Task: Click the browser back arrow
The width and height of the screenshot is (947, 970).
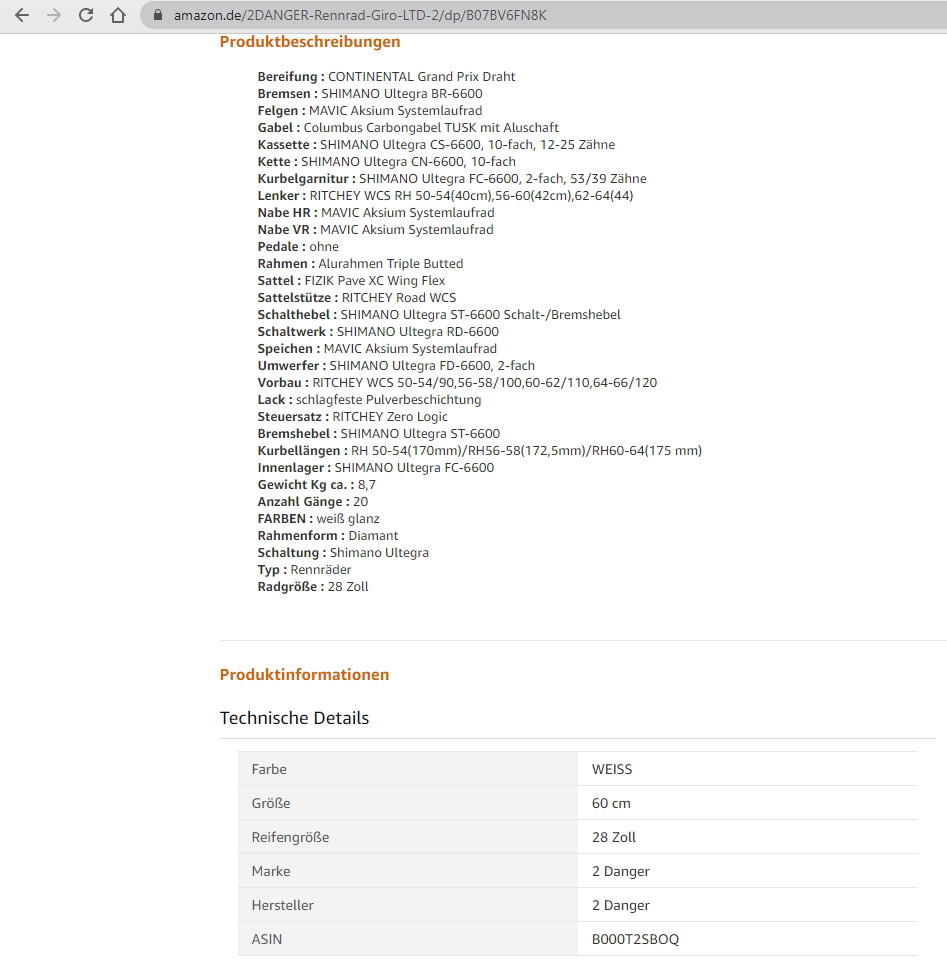Action: [22, 15]
